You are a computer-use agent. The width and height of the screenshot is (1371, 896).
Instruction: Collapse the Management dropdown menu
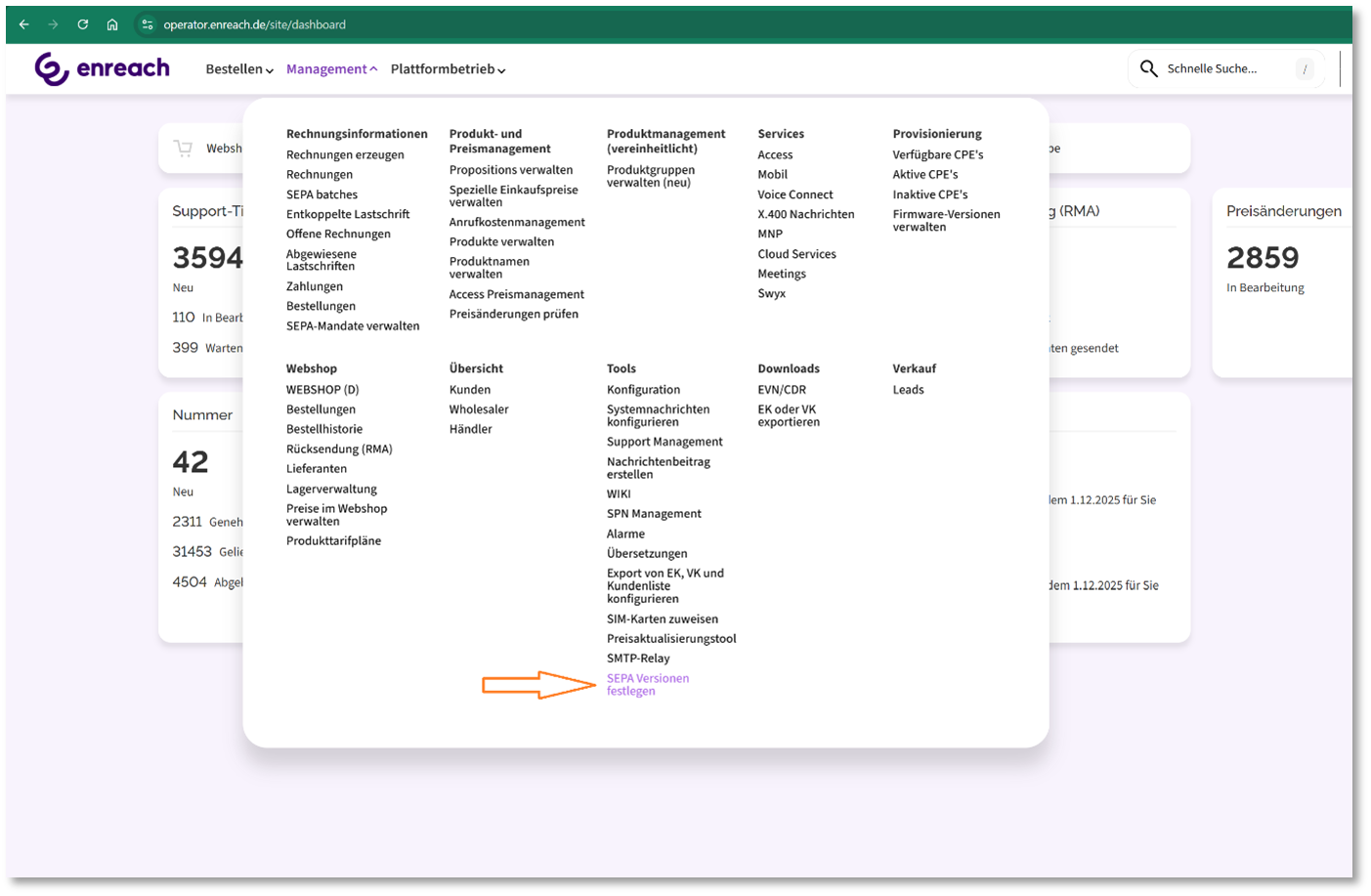coord(331,69)
